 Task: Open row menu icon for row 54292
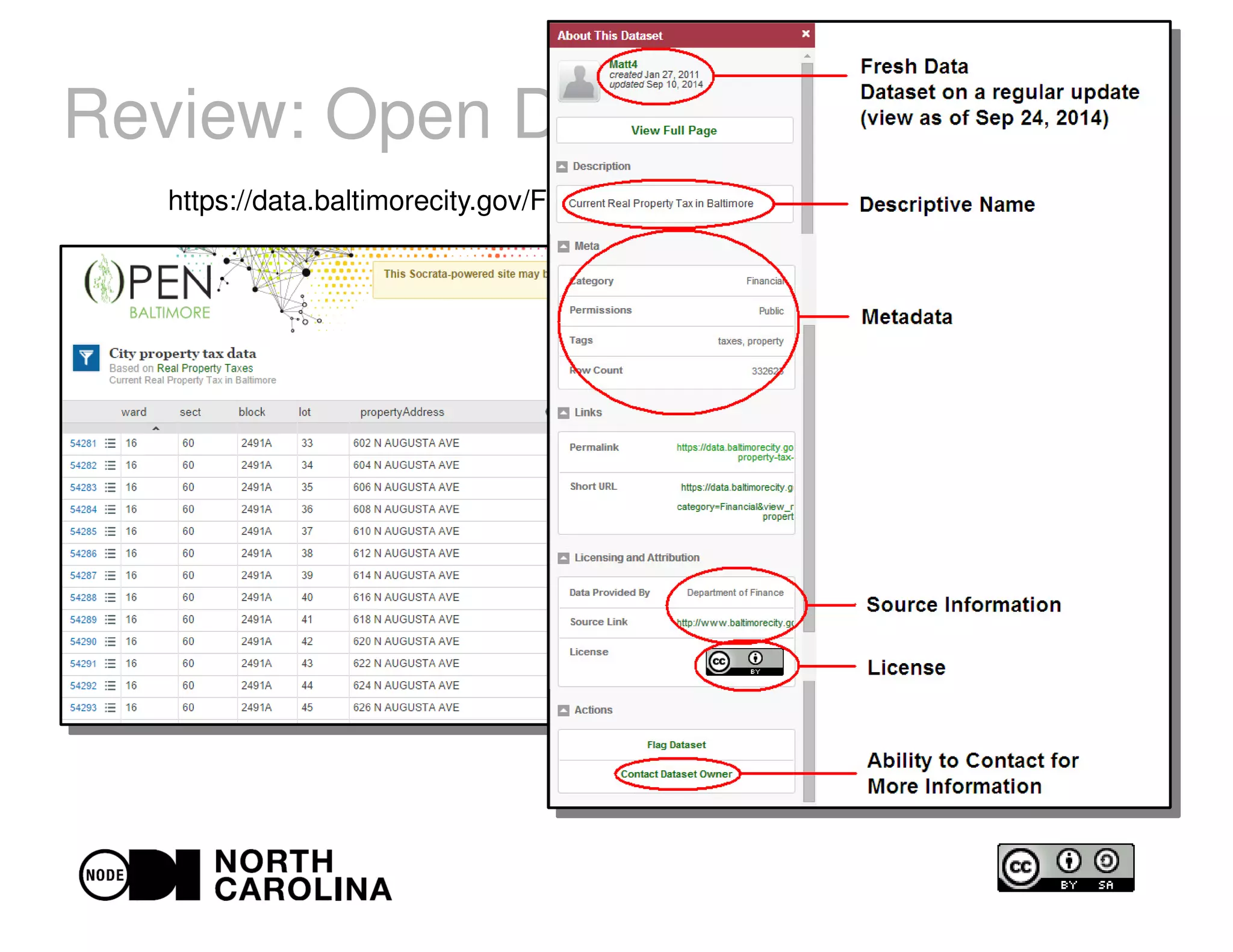(110, 686)
